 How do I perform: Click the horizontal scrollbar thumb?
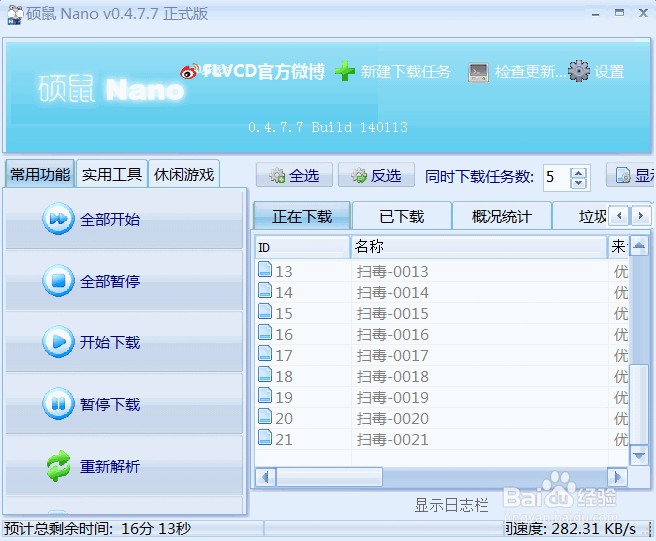click(x=329, y=477)
